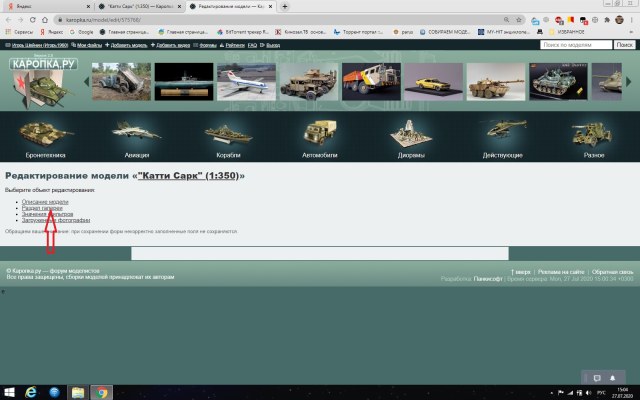Open the Автомобили truck category icon
The height and width of the screenshot is (400, 640).
click(320, 134)
